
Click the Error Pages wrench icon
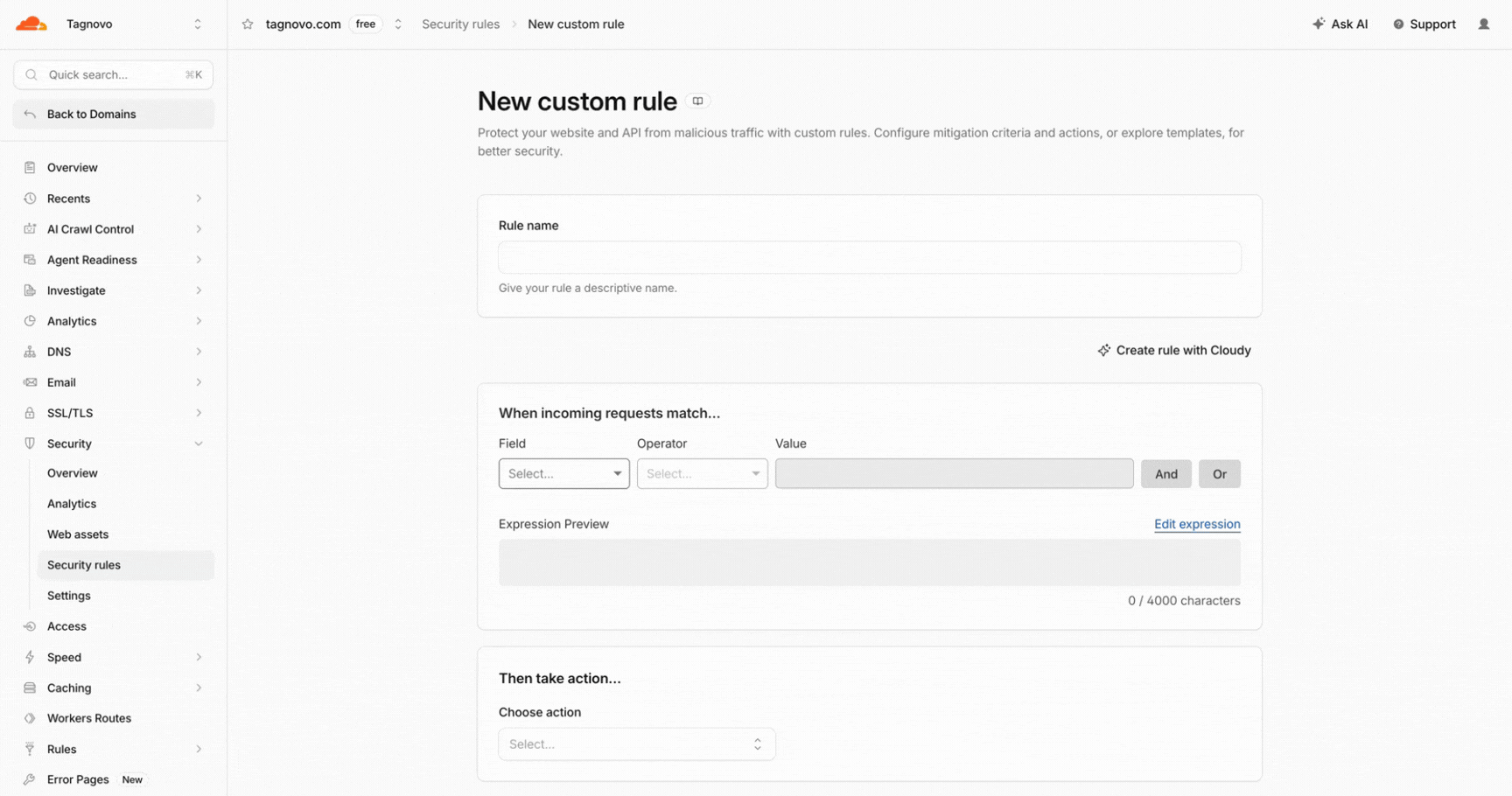tap(30, 779)
